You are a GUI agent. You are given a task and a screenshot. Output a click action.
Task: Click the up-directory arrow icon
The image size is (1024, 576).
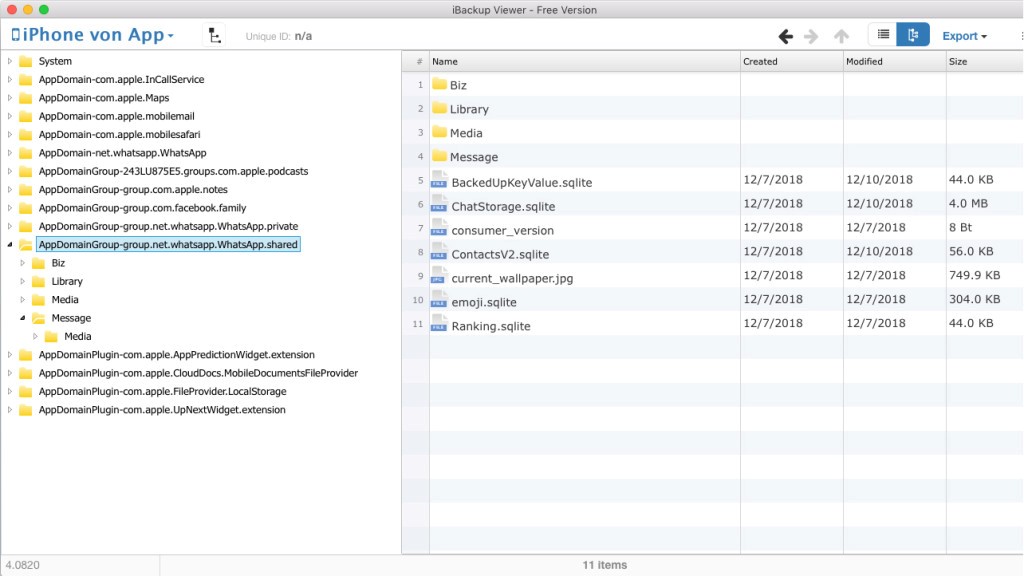[841, 36]
